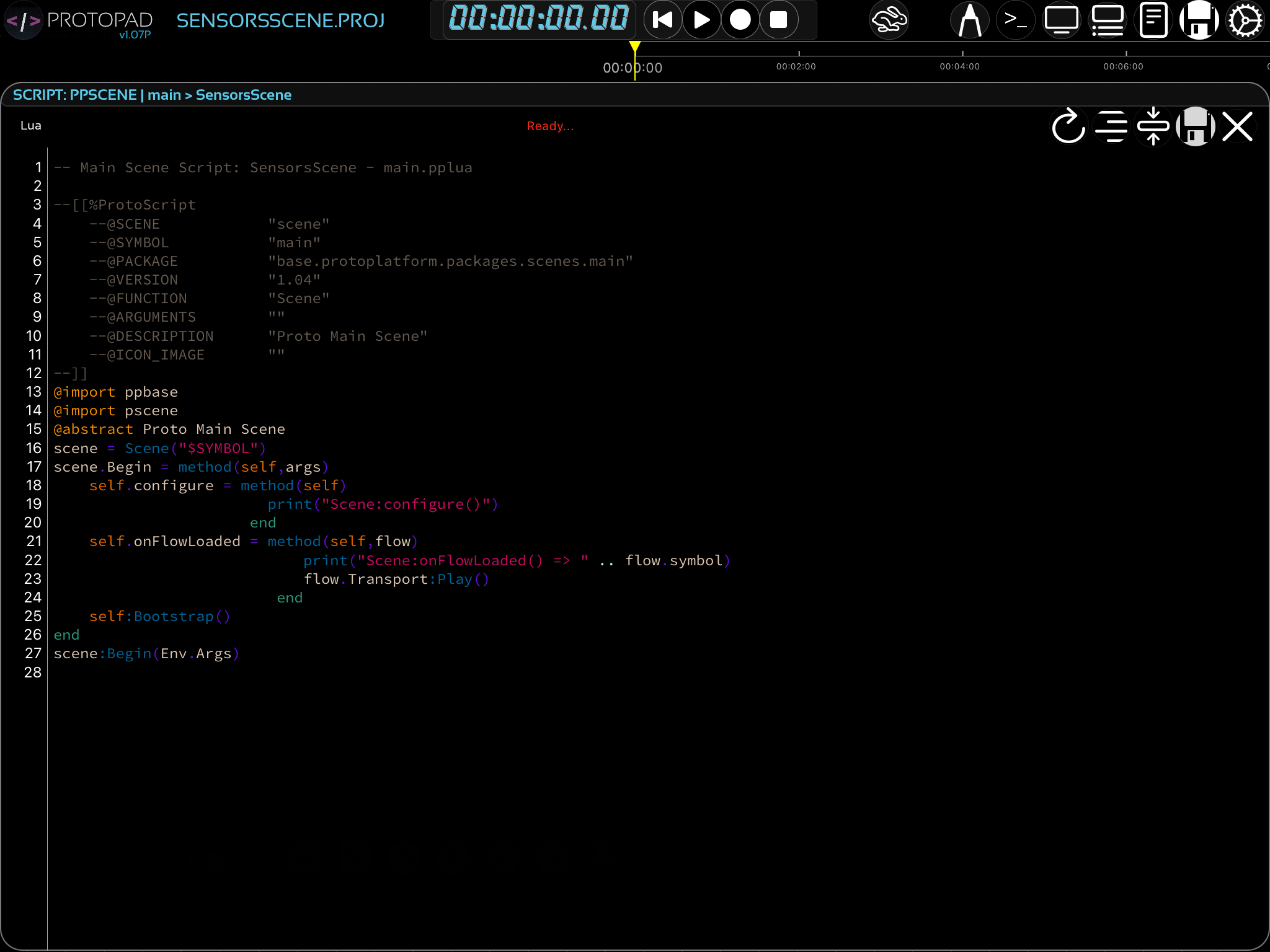Save script with editor floppy disk icon

click(x=1196, y=126)
